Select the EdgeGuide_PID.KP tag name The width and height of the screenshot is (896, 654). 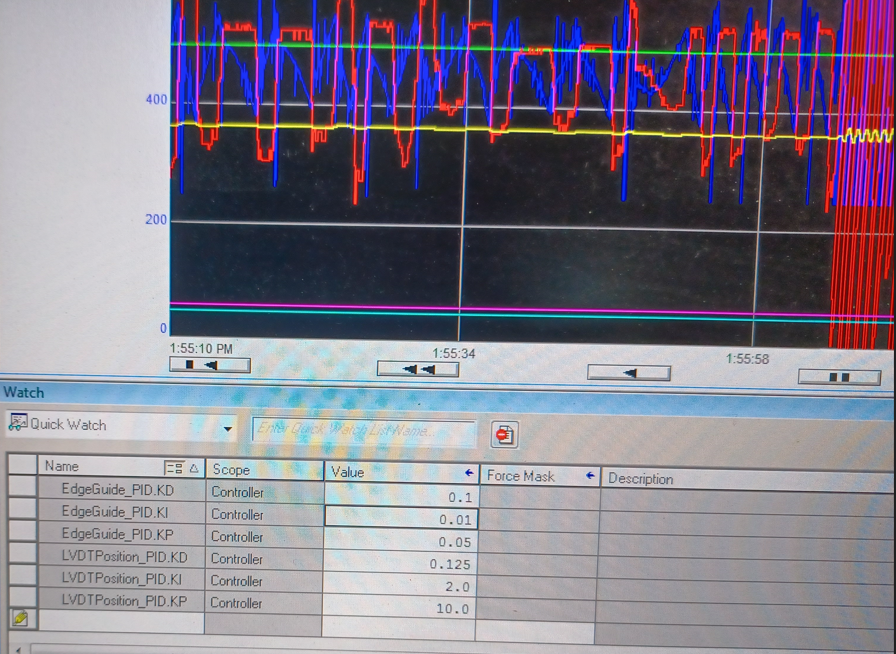point(117,534)
